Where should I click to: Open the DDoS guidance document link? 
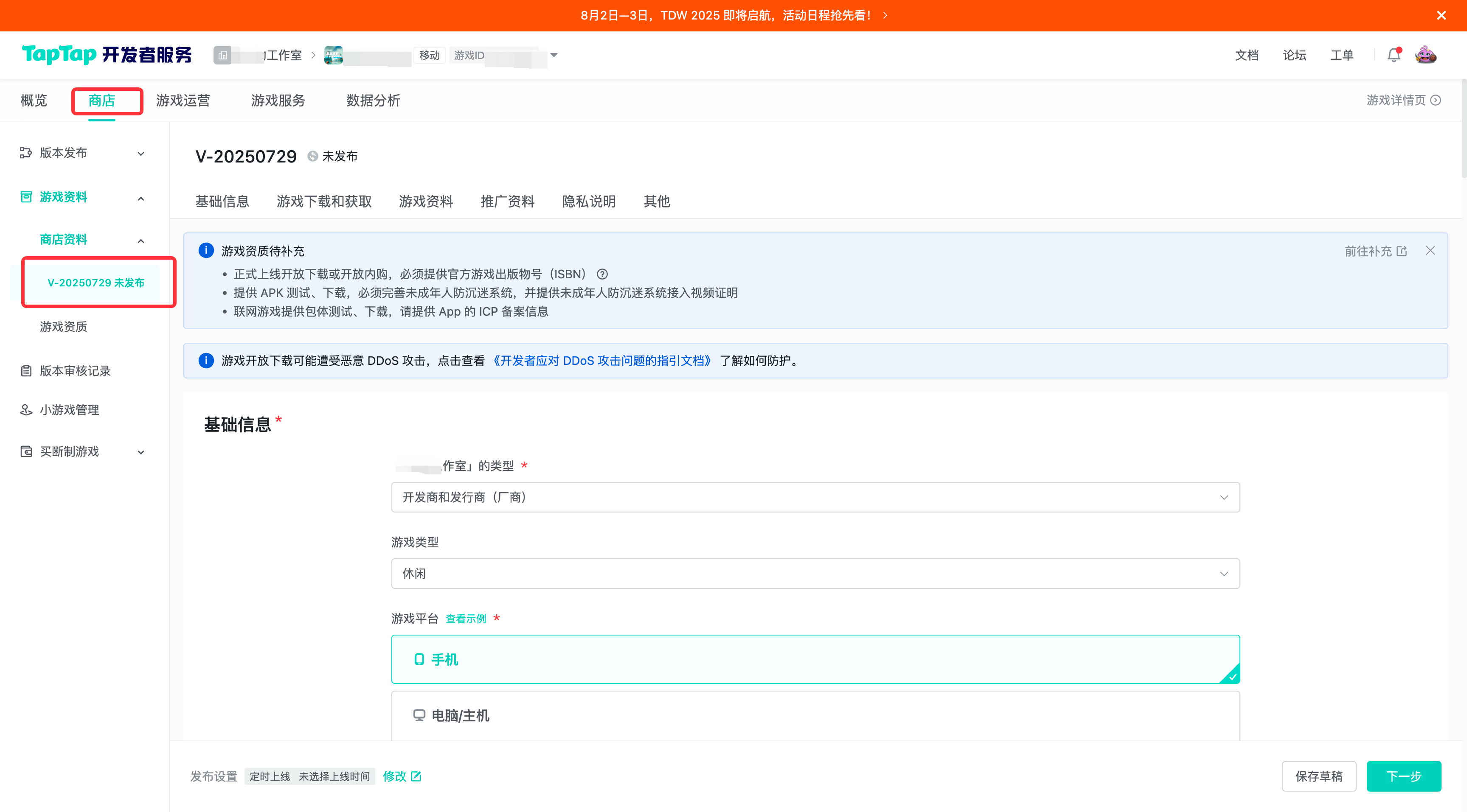click(x=602, y=361)
